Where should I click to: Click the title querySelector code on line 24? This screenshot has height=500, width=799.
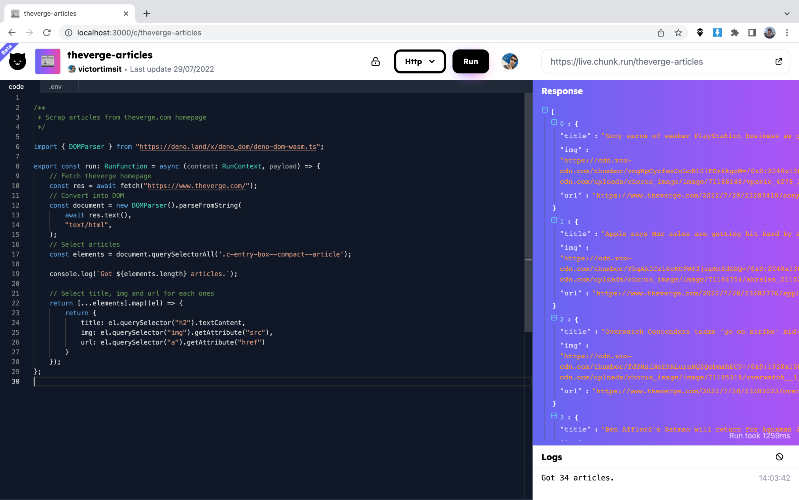click(163, 323)
